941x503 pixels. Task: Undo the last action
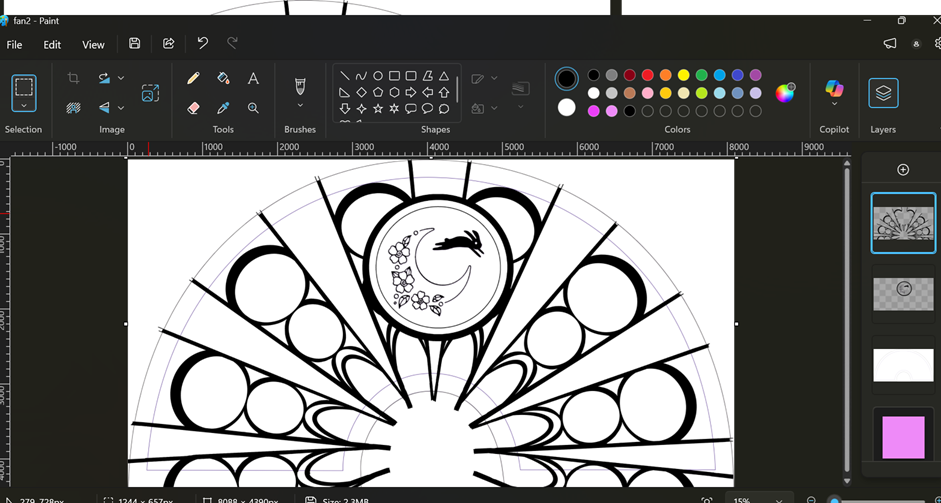[x=203, y=43]
